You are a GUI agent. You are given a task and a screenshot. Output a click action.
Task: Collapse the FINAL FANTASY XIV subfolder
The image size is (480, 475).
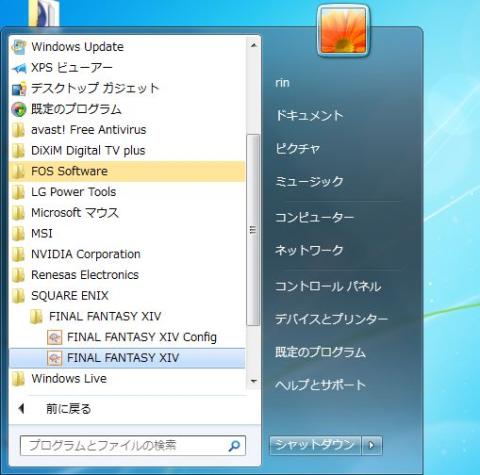[127, 316]
